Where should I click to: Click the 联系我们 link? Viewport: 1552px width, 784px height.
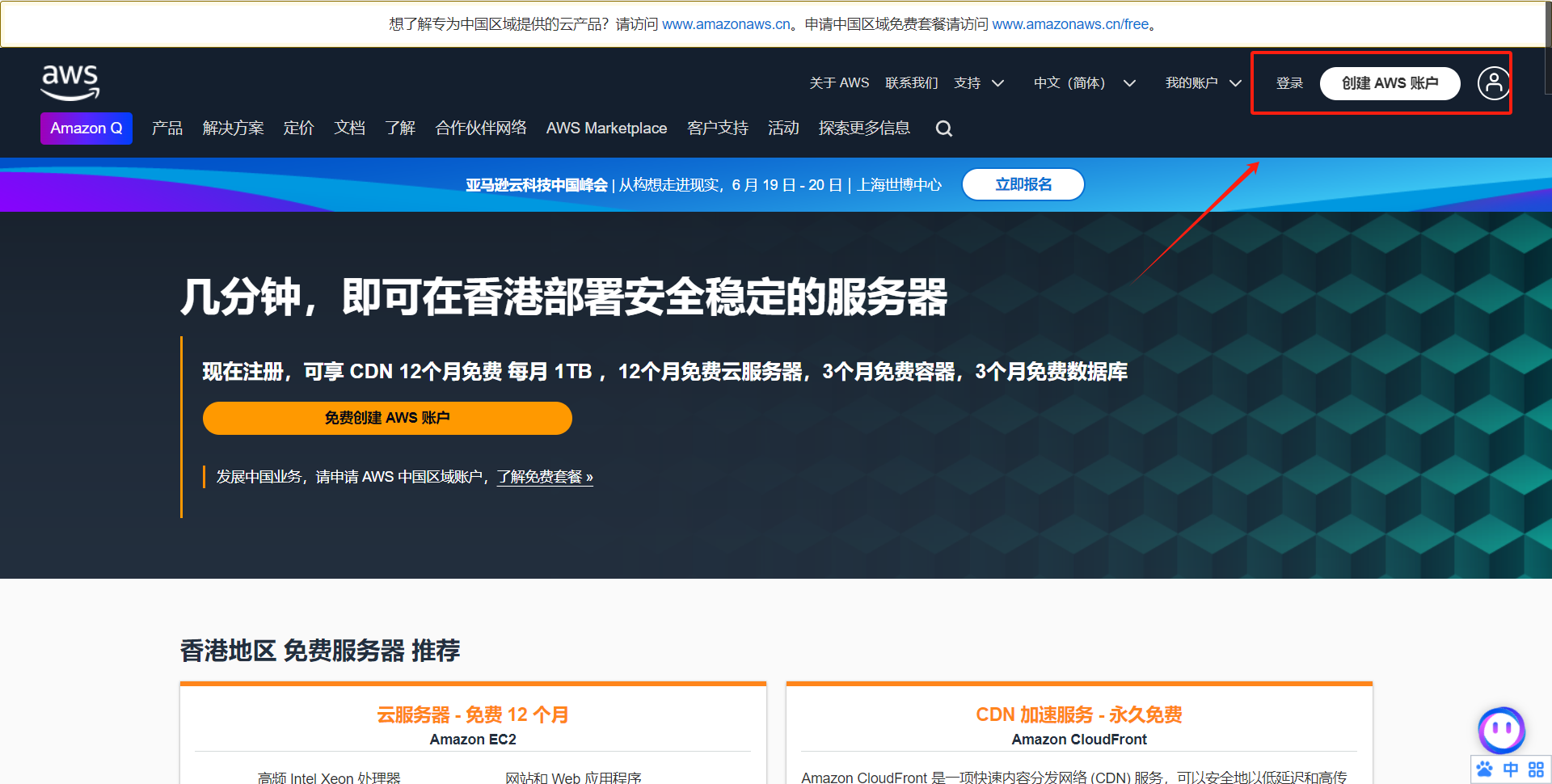tap(911, 83)
